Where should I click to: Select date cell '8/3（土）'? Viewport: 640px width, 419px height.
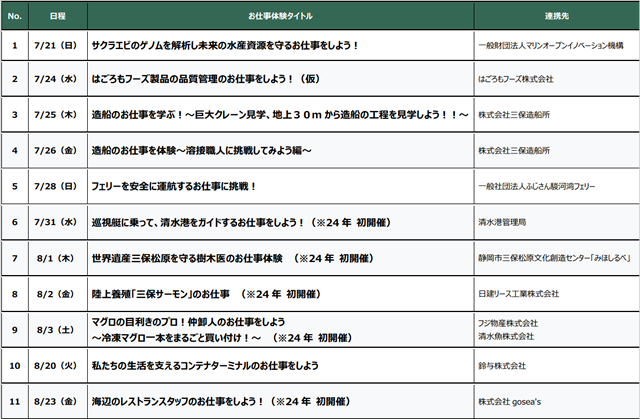tap(56, 330)
